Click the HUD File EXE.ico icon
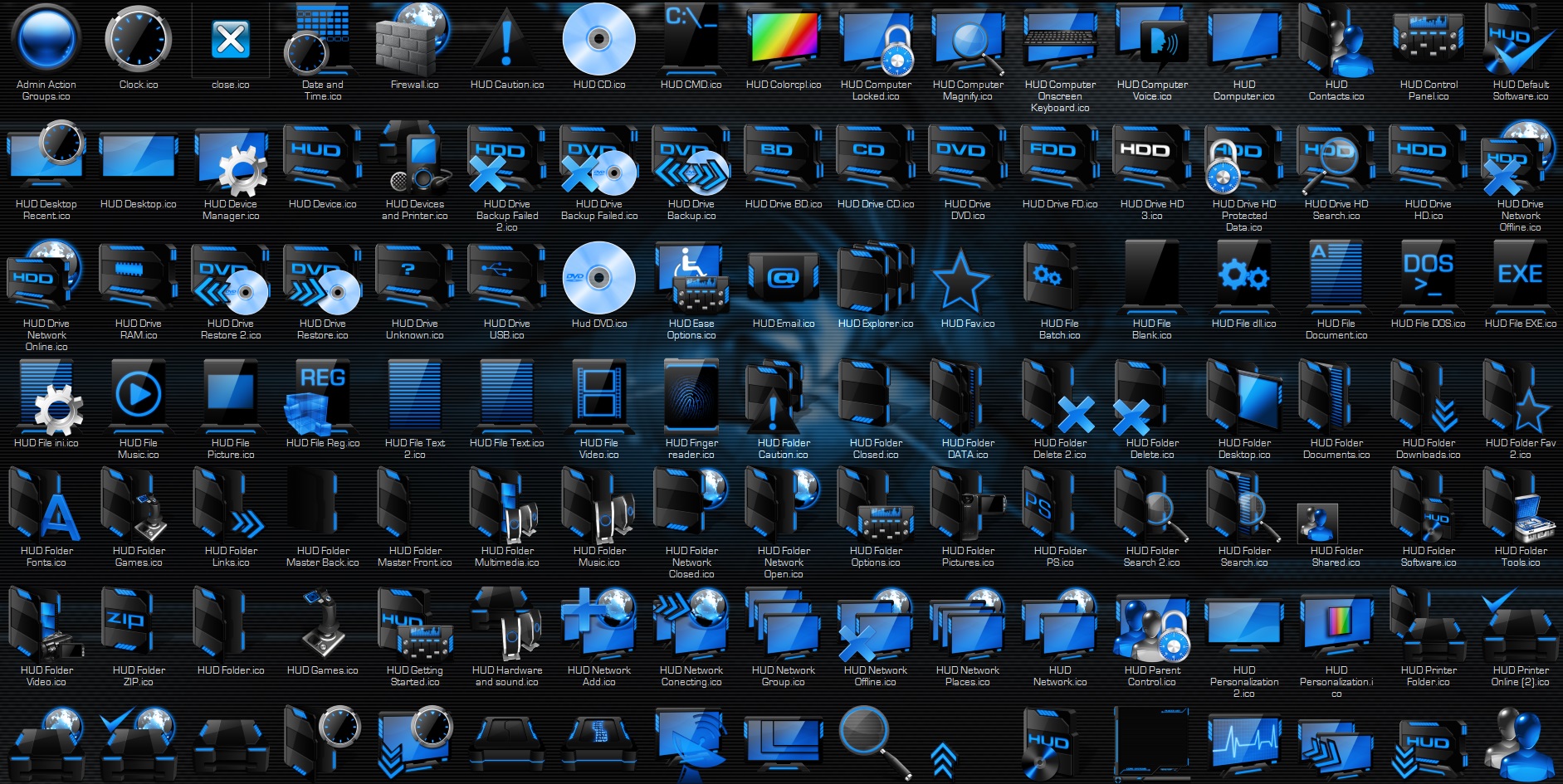 [x=1520, y=278]
